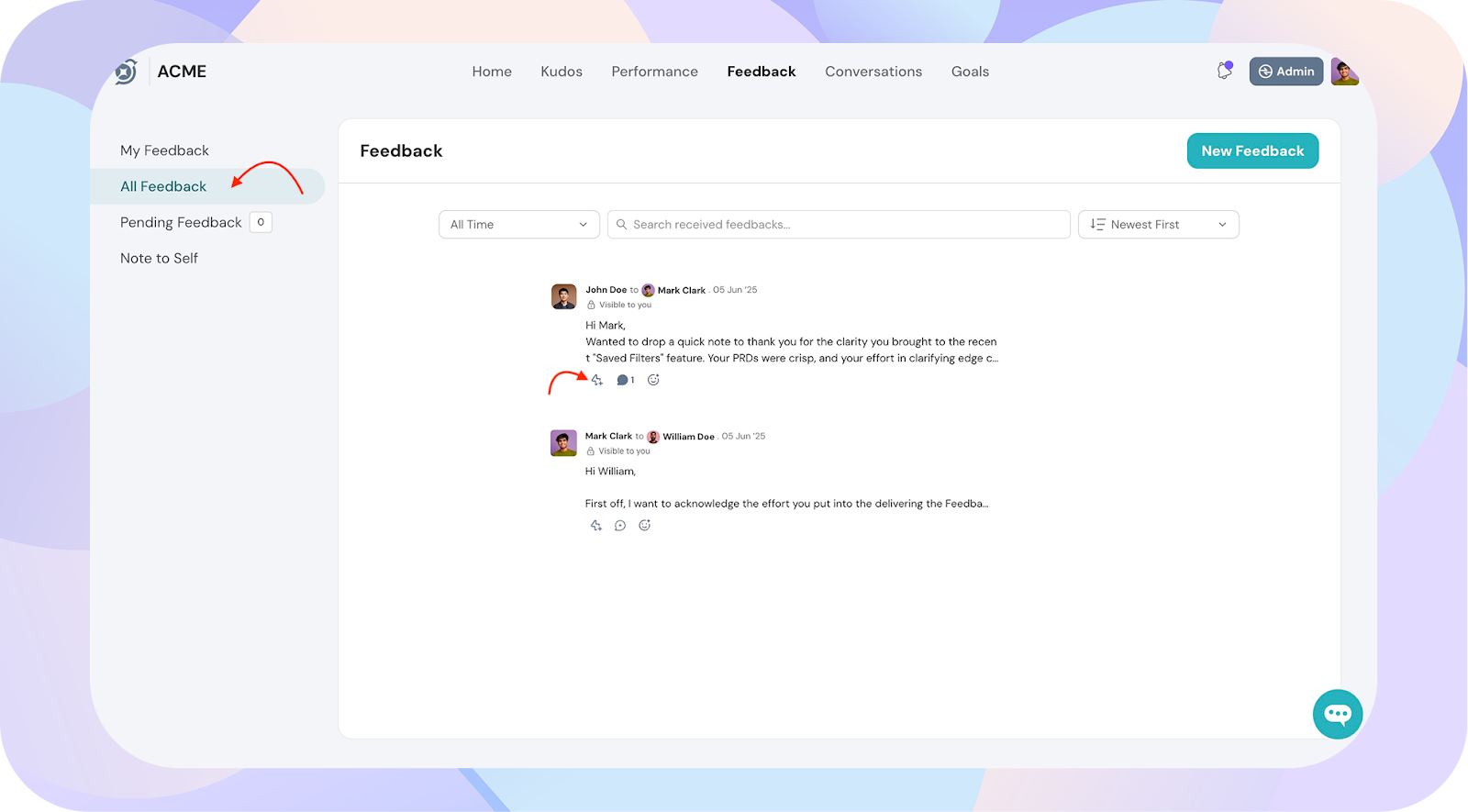Click the 'Hi William,' greeting text
Viewport: 1468px width, 812px height.
[x=610, y=472]
